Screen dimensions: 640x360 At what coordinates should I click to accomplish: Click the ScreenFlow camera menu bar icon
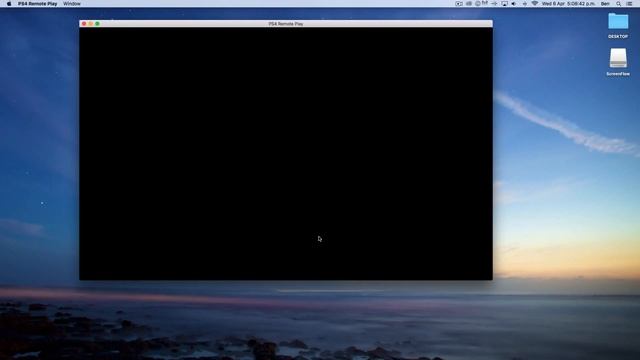[459, 4]
